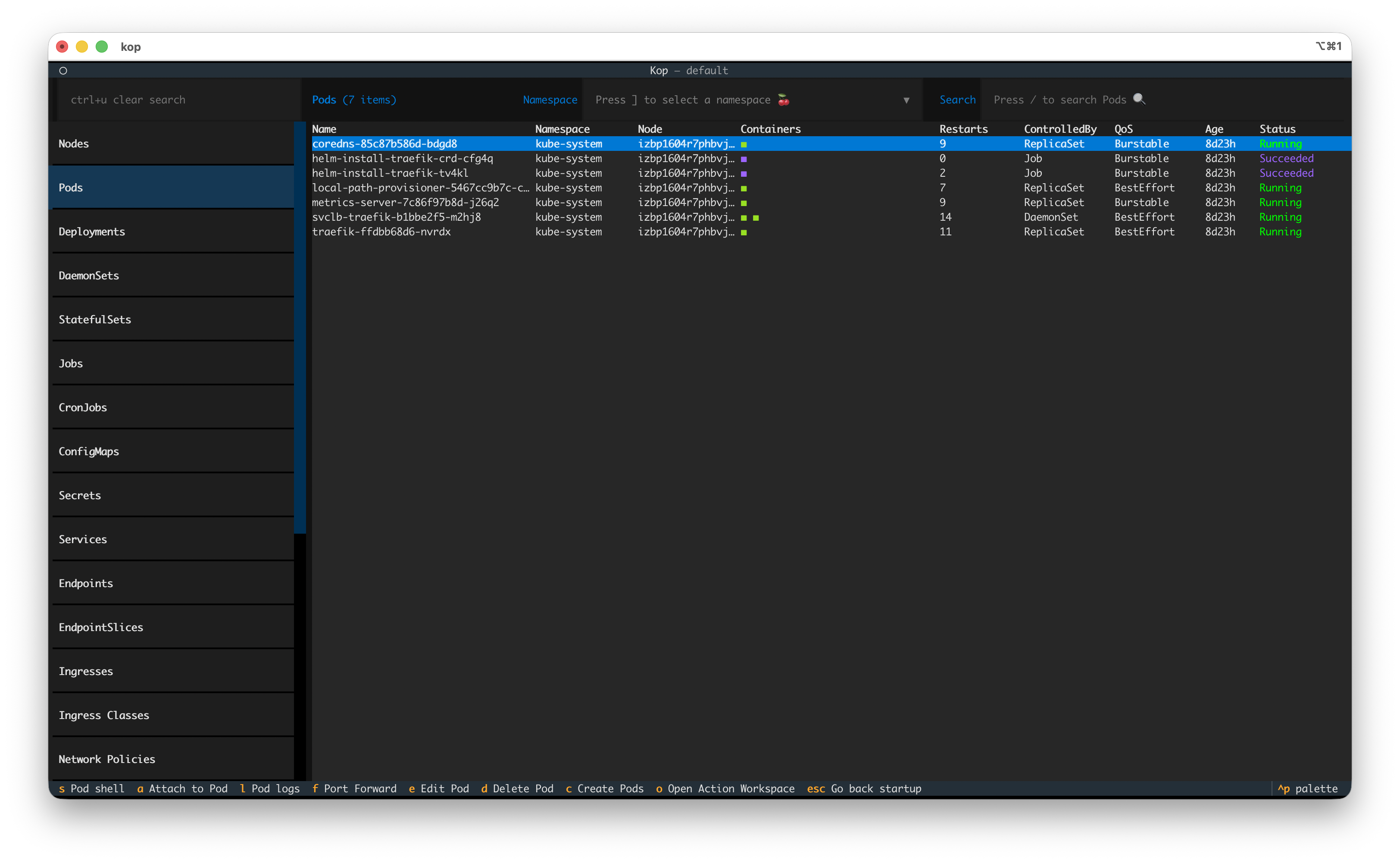The width and height of the screenshot is (1400, 863).
Task: Select helm-install-traefik-tv4kl pod row
Action: point(831,174)
